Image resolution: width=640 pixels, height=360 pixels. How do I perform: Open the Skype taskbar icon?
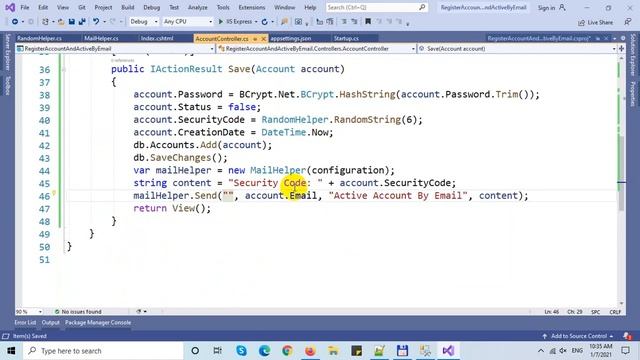tap(241, 351)
